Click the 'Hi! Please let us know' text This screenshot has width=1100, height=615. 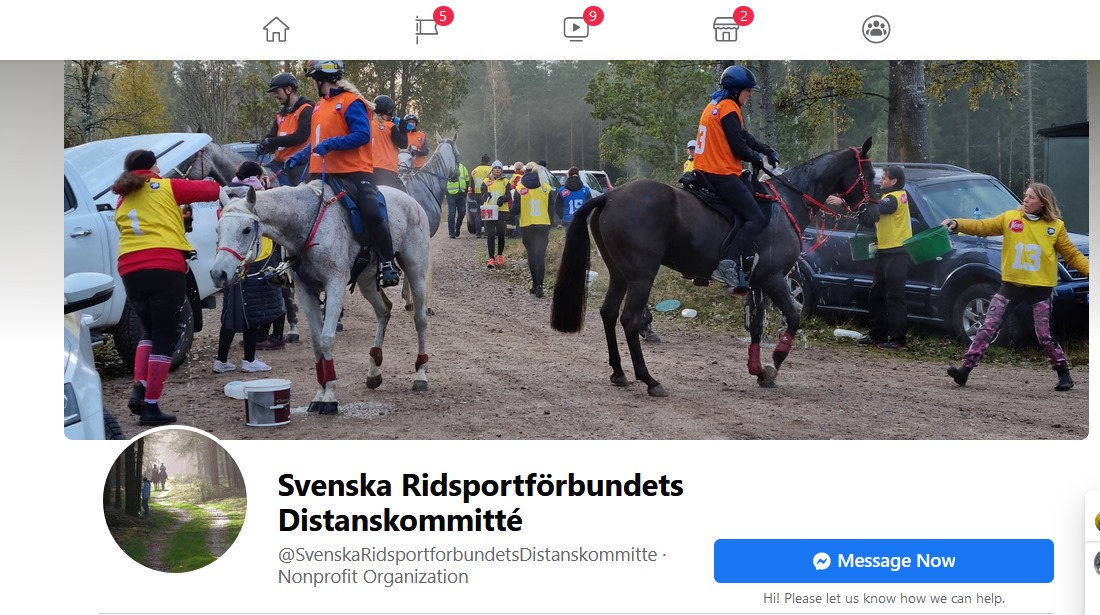point(883,598)
